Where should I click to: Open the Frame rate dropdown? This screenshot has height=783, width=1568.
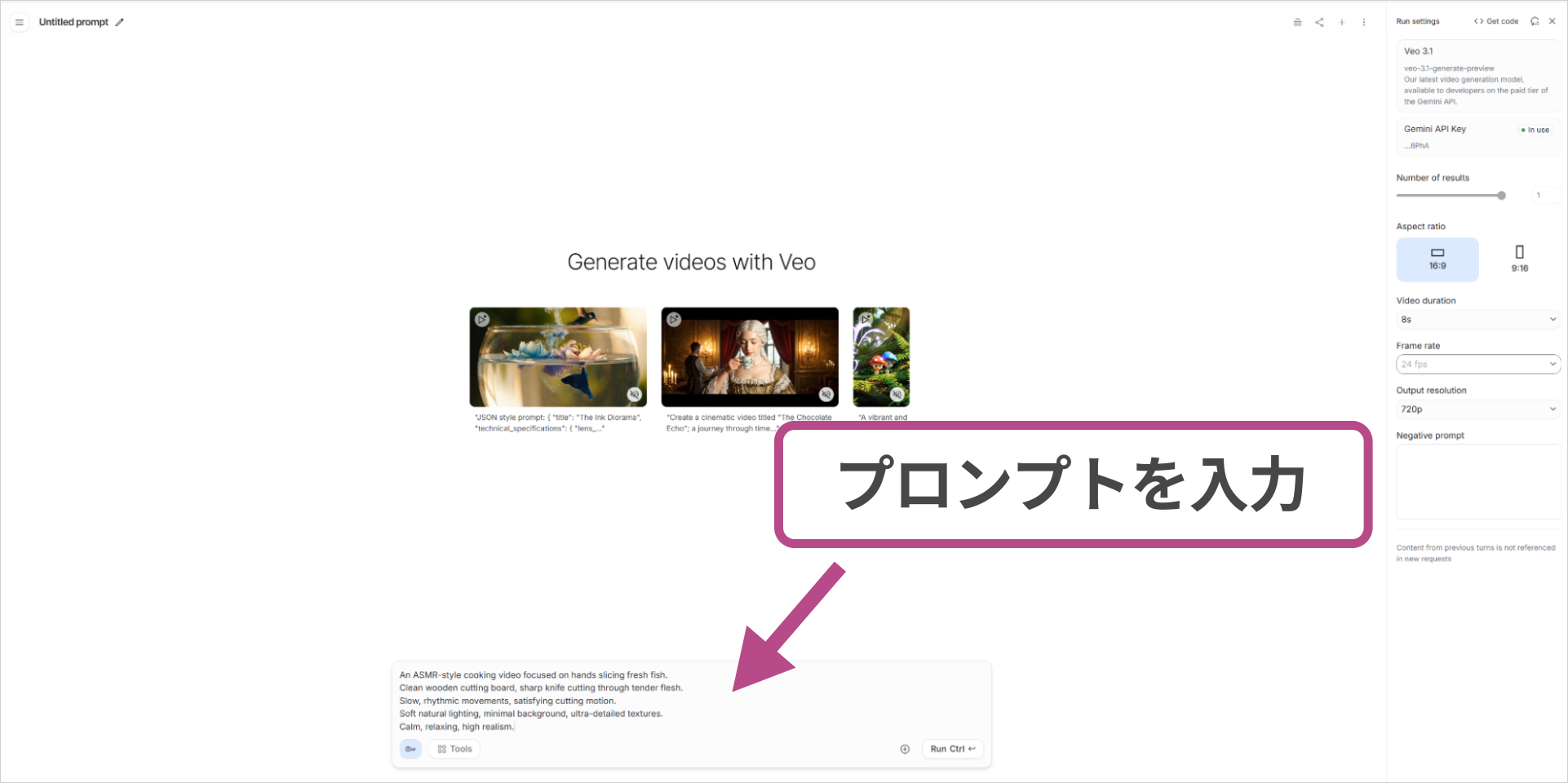pyautogui.click(x=1477, y=364)
